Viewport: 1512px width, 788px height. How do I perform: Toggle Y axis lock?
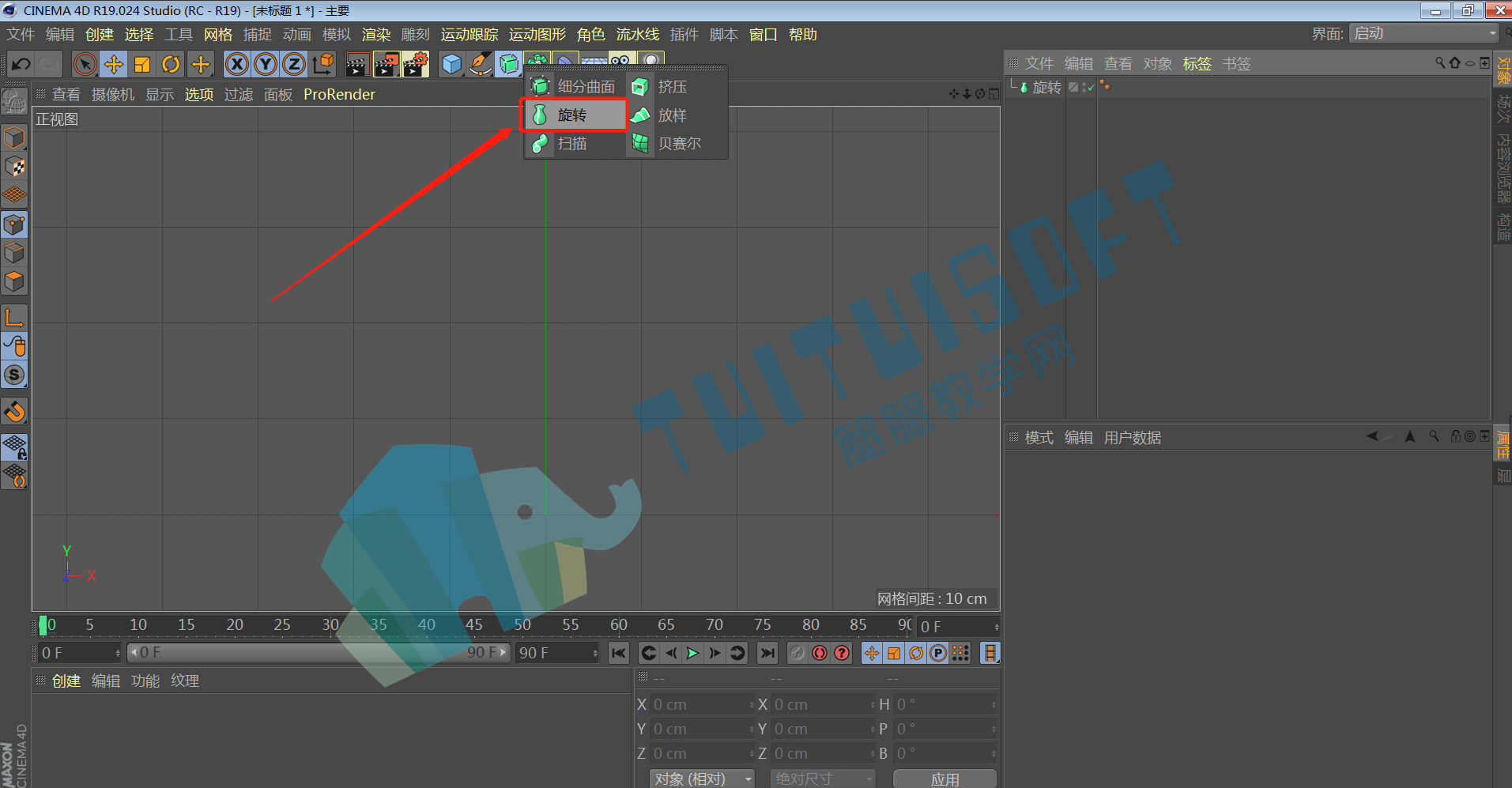click(x=266, y=64)
